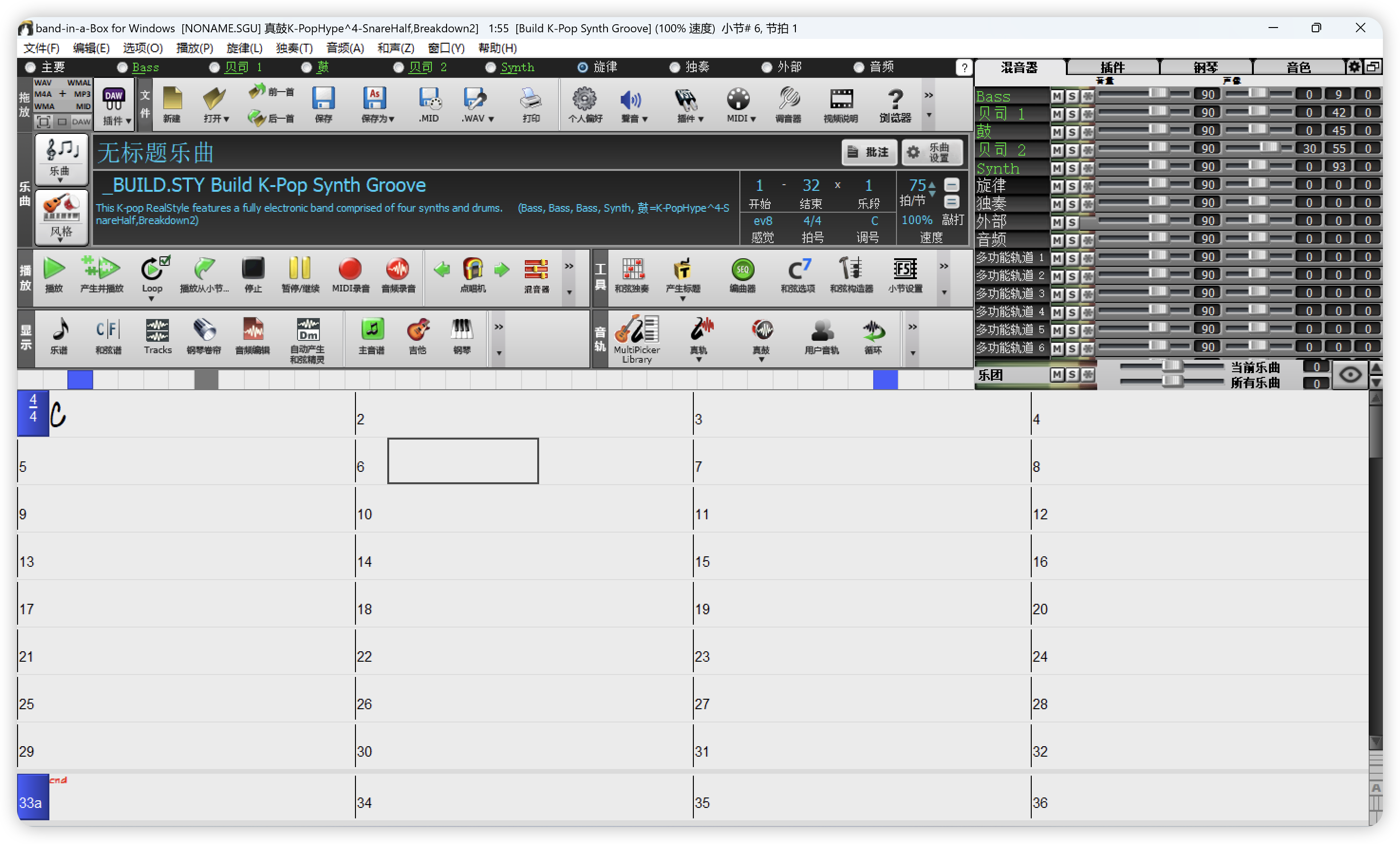This screenshot has width=1400, height=844.
Task: Expand more playback toolbar items
Action: point(569,267)
